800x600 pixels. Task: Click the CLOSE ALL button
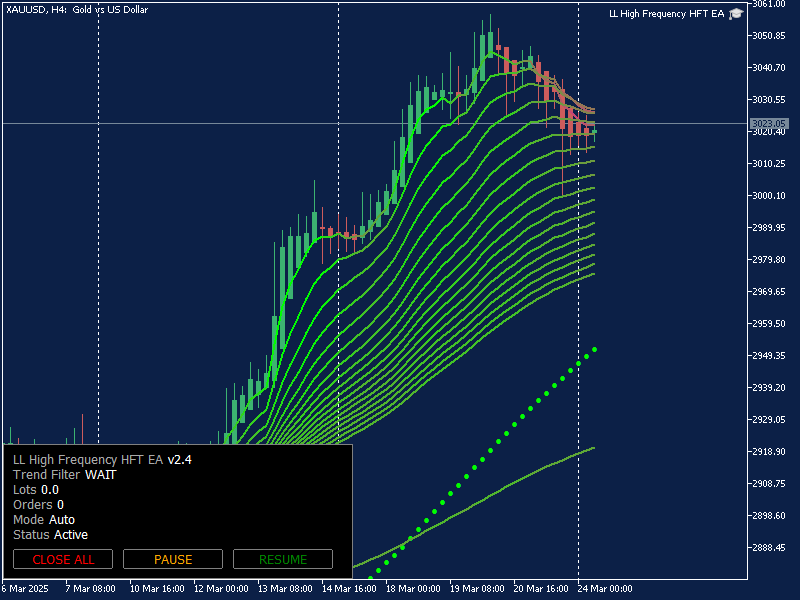click(x=63, y=559)
